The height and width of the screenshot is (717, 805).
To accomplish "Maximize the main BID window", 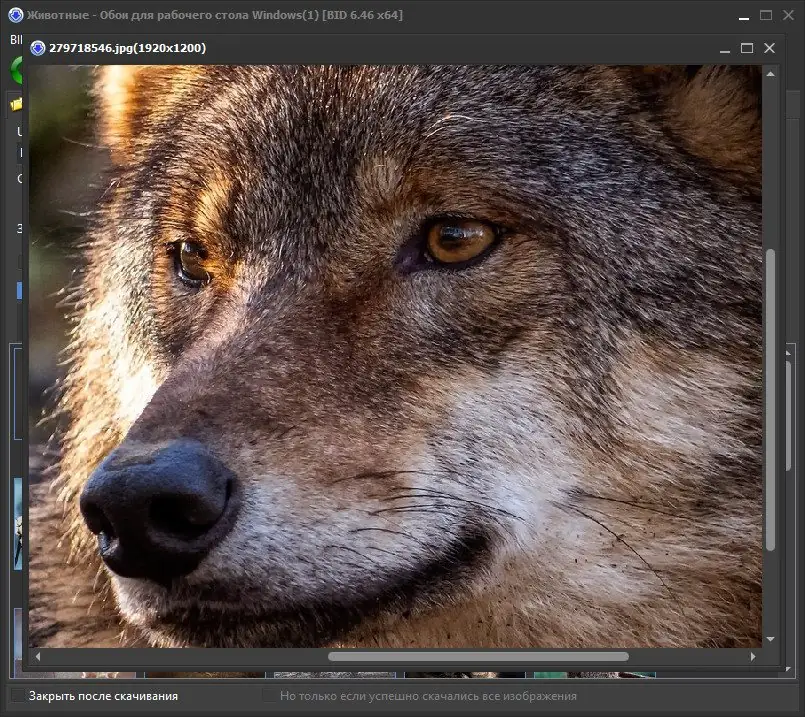I will [x=766, y=15].
